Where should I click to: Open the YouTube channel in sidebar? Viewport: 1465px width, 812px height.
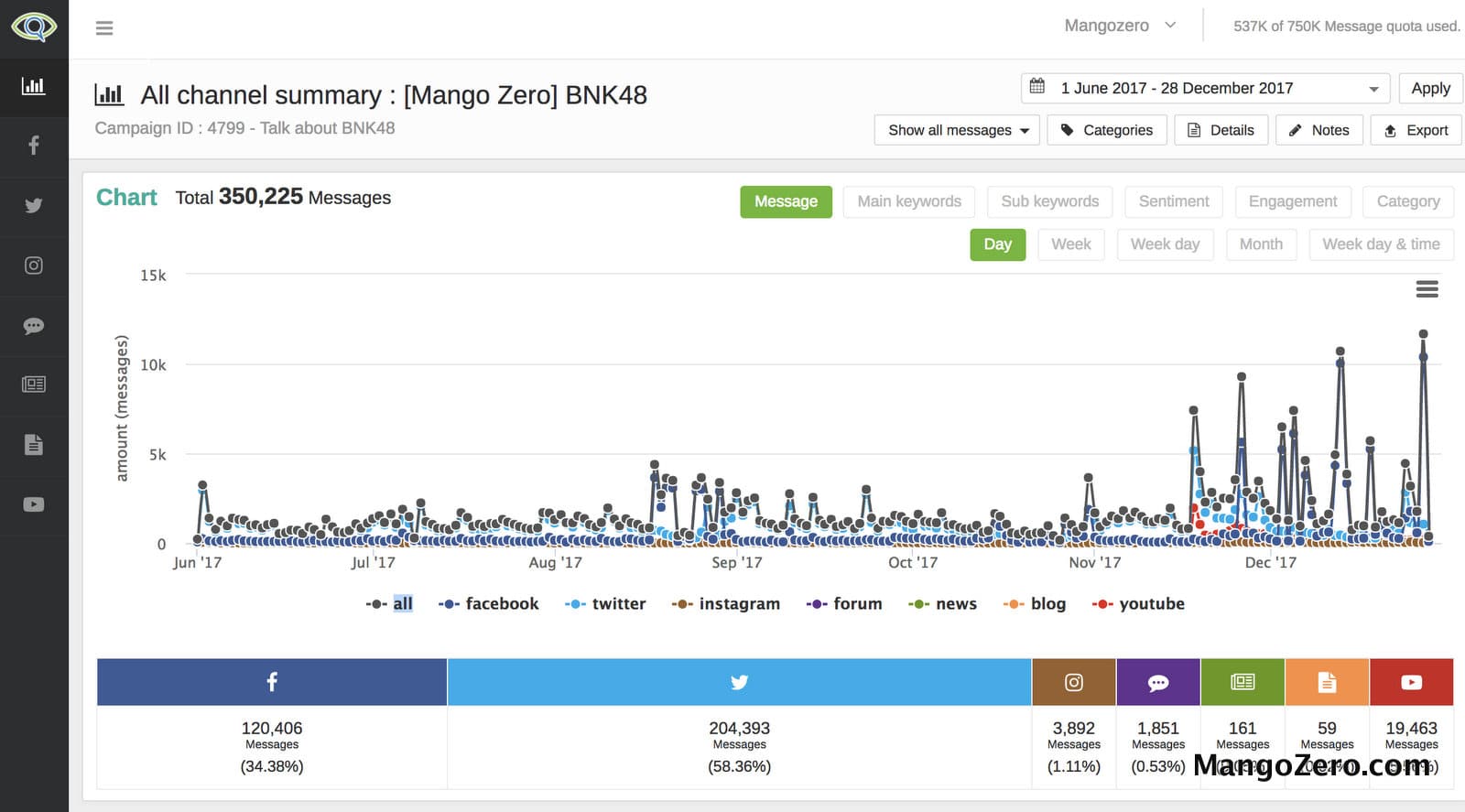(x=34, y=504)
